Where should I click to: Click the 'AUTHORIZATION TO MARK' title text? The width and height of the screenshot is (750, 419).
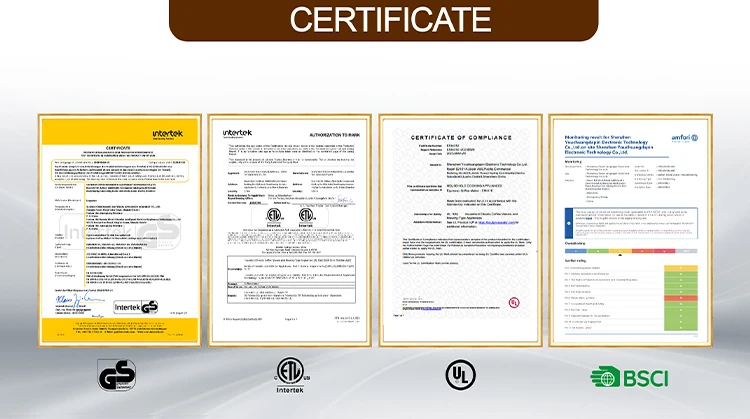tap(335, 135)
